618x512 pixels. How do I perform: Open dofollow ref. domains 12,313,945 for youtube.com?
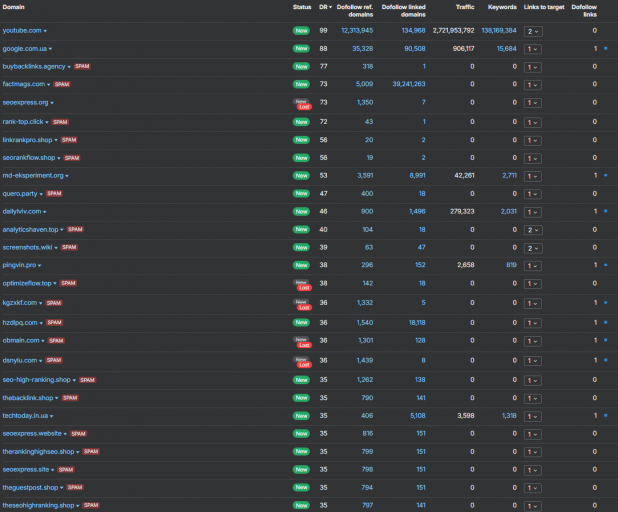pyautogui.click(x=357, y=30)
